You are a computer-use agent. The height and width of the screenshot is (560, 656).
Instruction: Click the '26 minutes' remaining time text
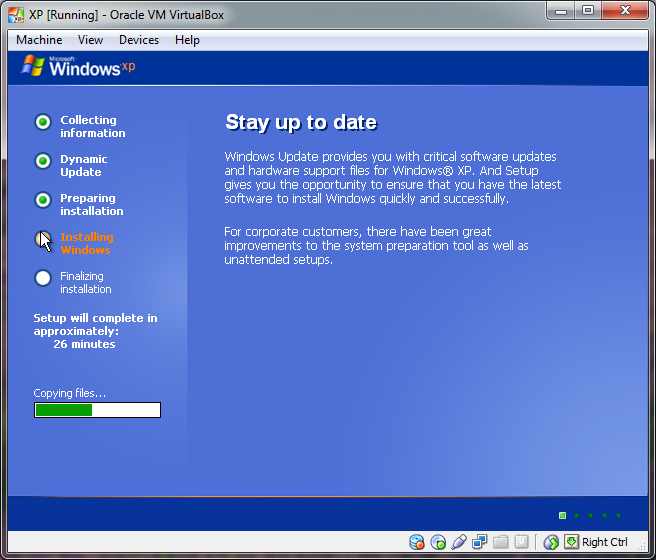84,344
